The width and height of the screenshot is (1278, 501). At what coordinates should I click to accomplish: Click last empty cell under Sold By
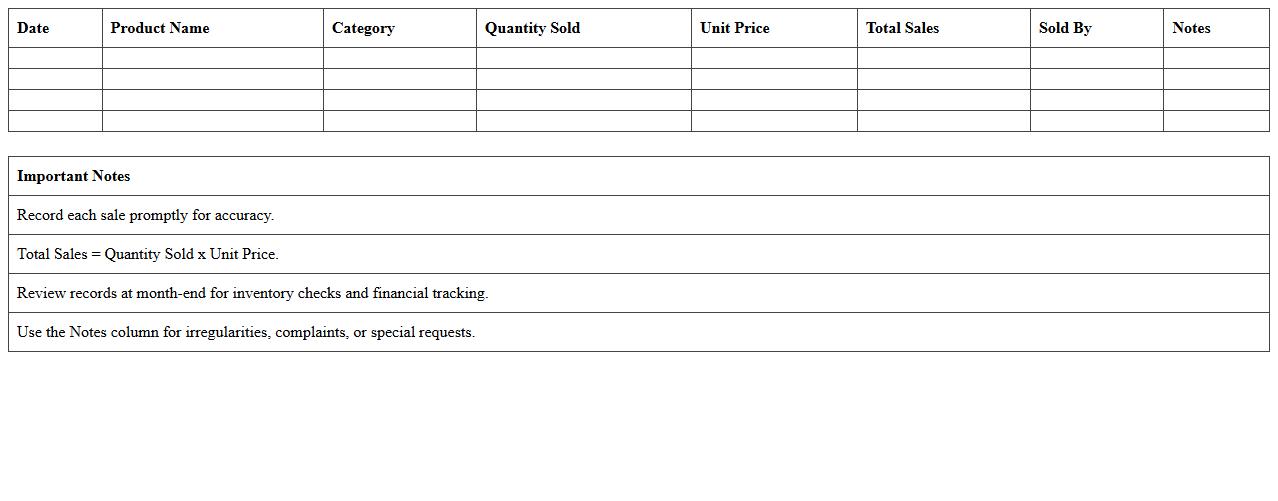(x=1096, y=121)
